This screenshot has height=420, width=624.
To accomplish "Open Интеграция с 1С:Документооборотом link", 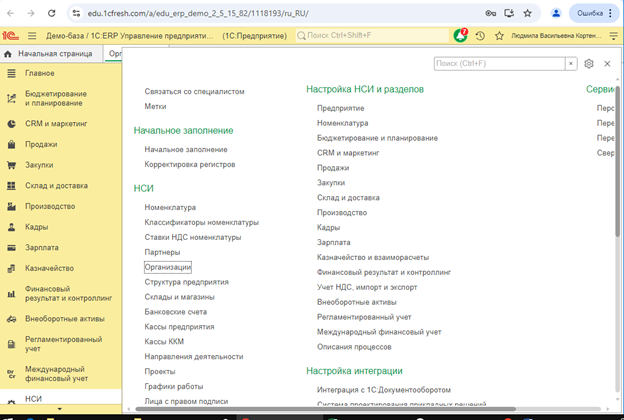I will pyautogui.click(x=384, y=390).
